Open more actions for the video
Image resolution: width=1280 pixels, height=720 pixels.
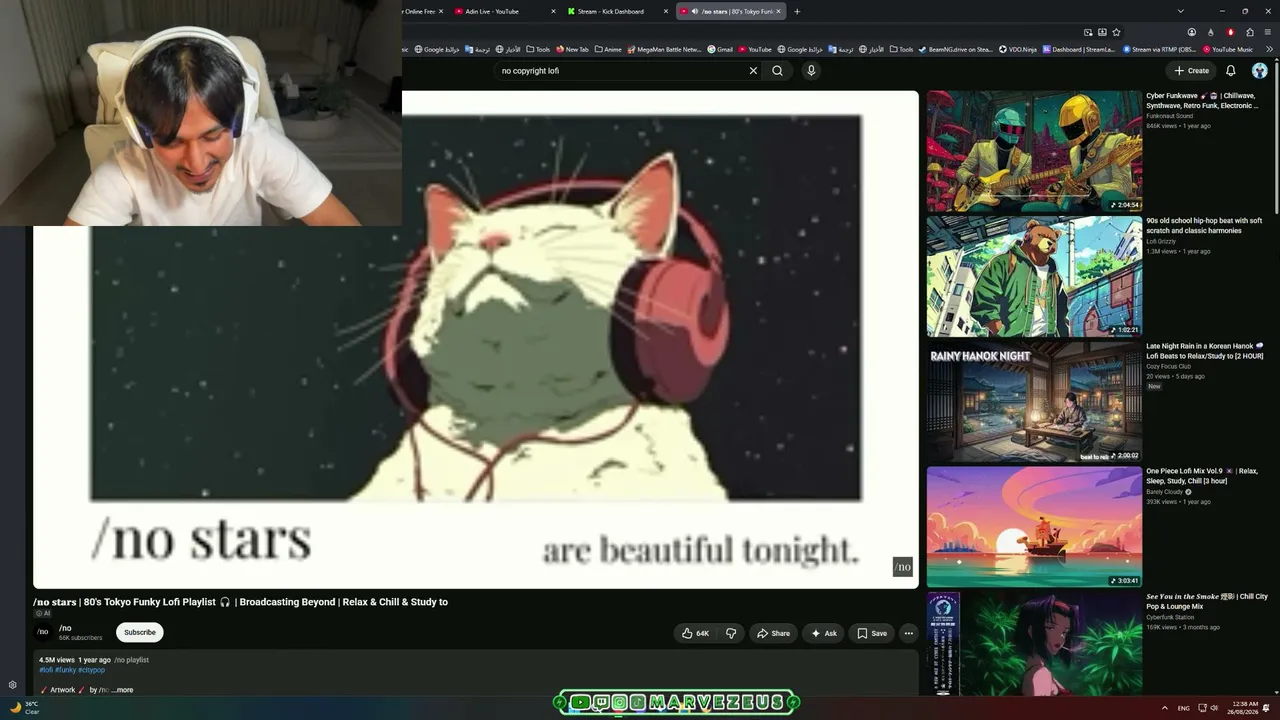(908, 633)
